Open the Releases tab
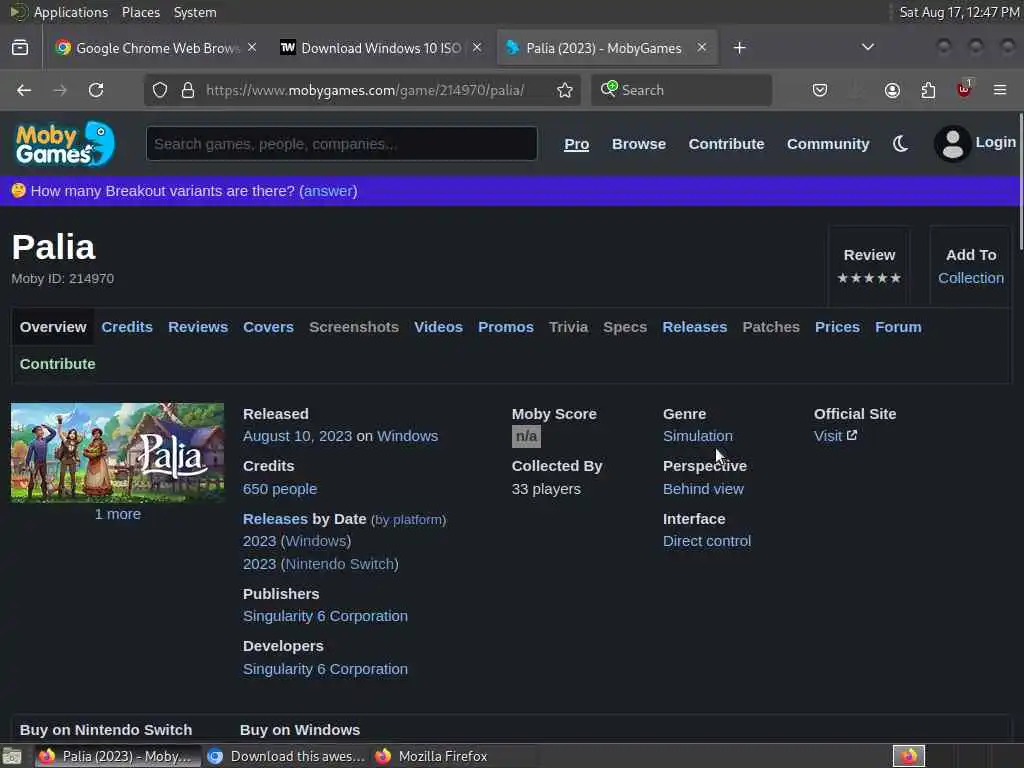This screenshot has height=768, width=1024. [694, 327]
